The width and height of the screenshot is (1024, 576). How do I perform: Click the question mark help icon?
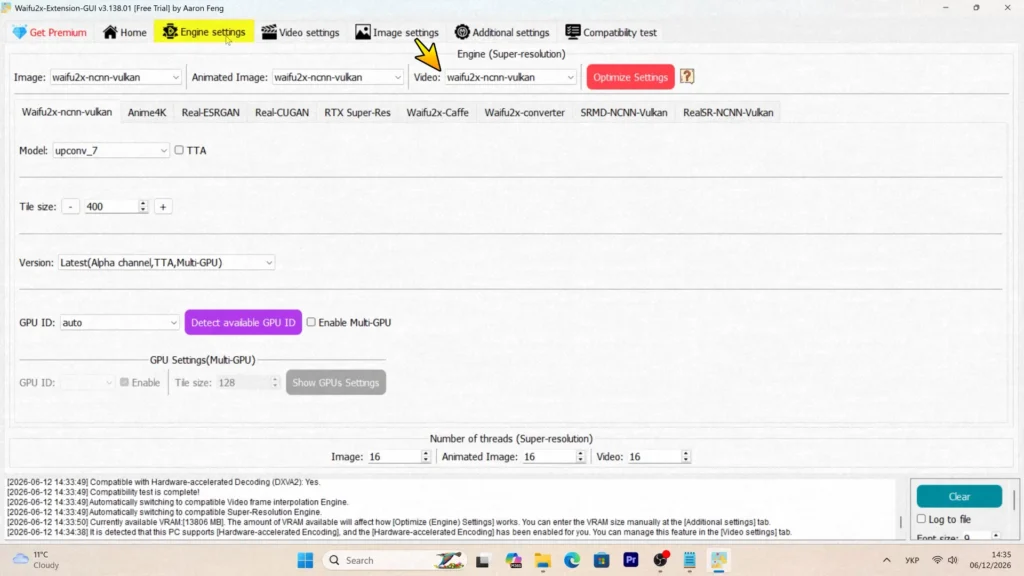point(686,76)
